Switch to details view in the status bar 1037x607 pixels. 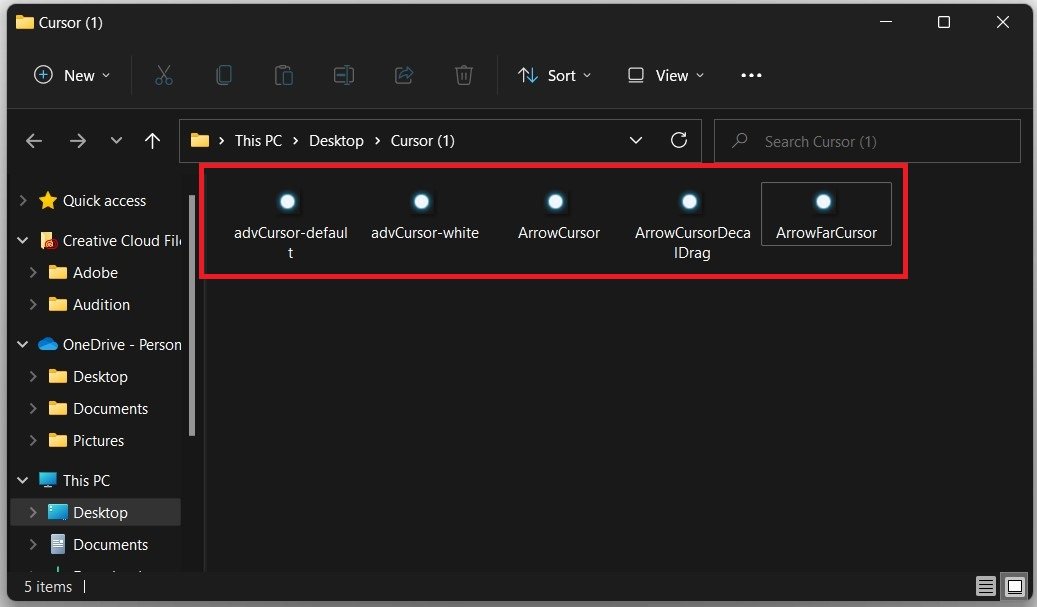click(985, 586)
